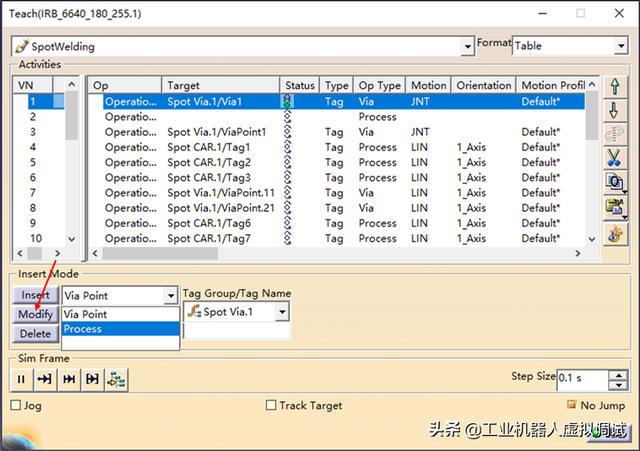Click the SpotWelding task welding icon
Screen dimensions: 640x451
click(x=22, y=47)
